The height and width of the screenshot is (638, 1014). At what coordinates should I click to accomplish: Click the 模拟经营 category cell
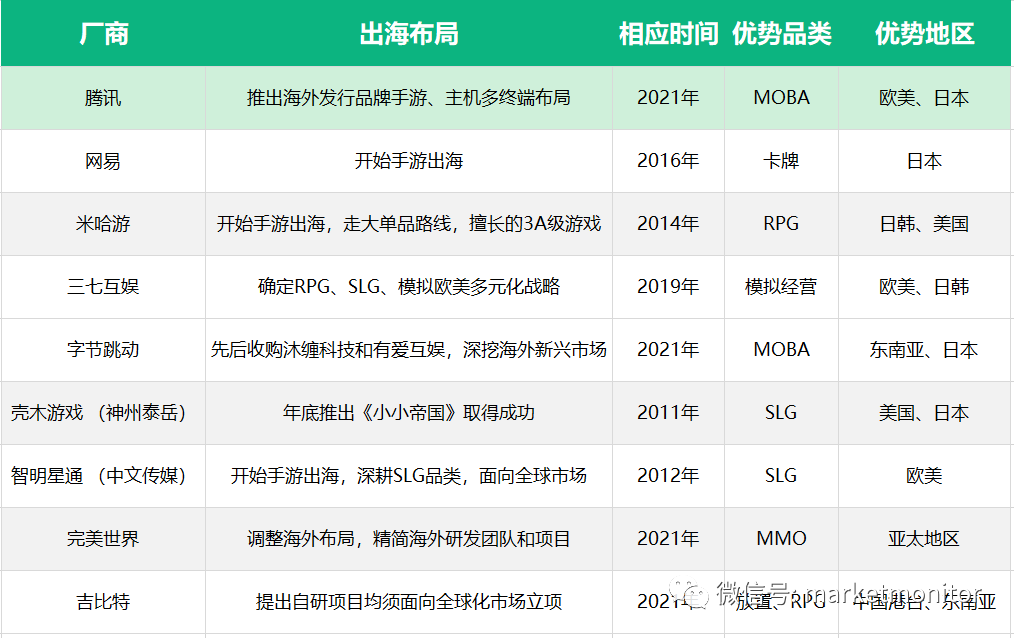click(x=781, y=286)
